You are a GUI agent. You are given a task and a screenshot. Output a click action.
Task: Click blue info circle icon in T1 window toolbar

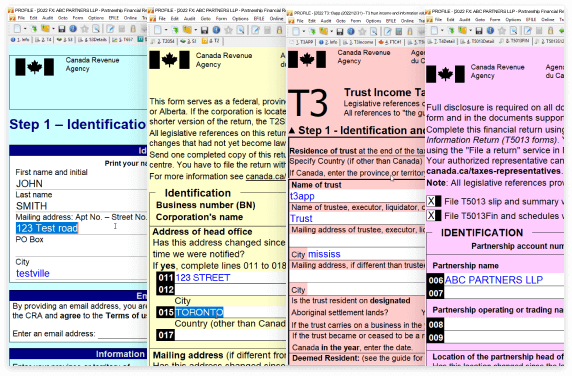(73, 28)
